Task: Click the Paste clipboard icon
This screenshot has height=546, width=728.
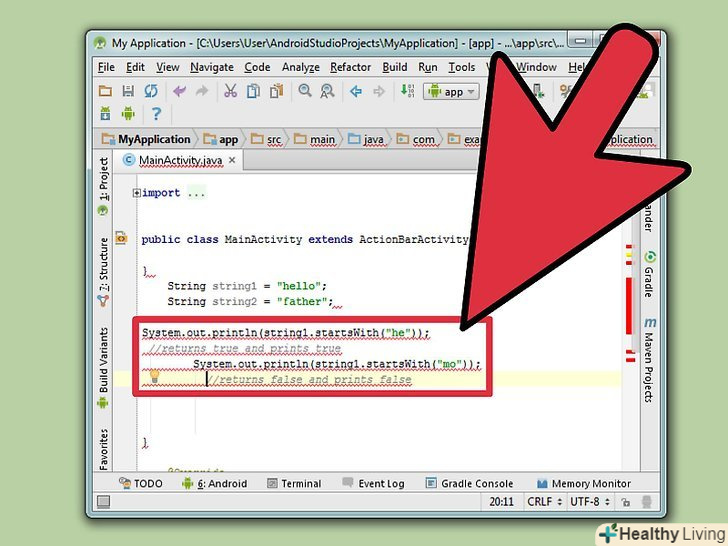Action: (275, 91)
